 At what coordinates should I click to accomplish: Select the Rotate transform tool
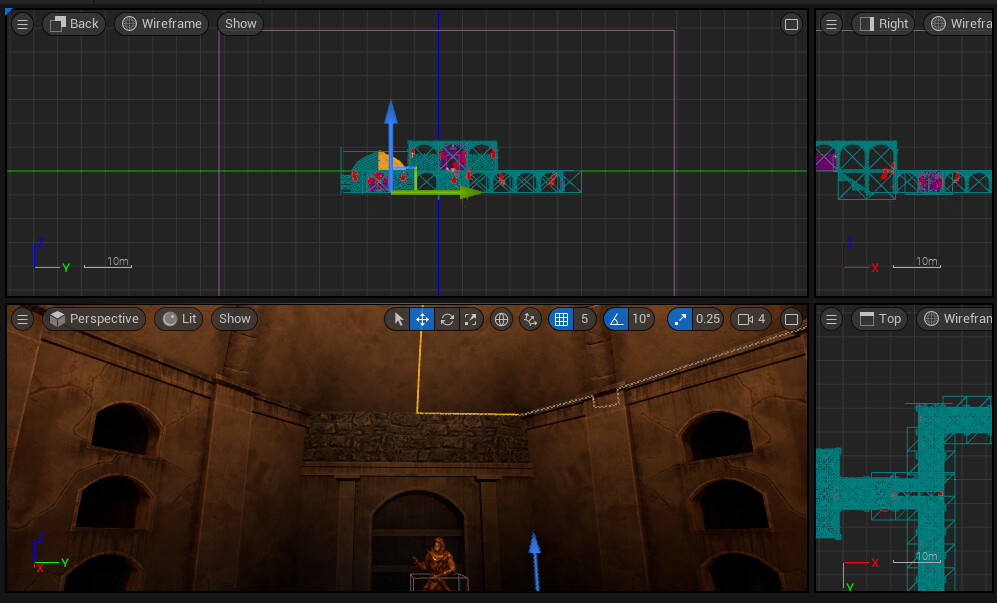click(446, 319)
